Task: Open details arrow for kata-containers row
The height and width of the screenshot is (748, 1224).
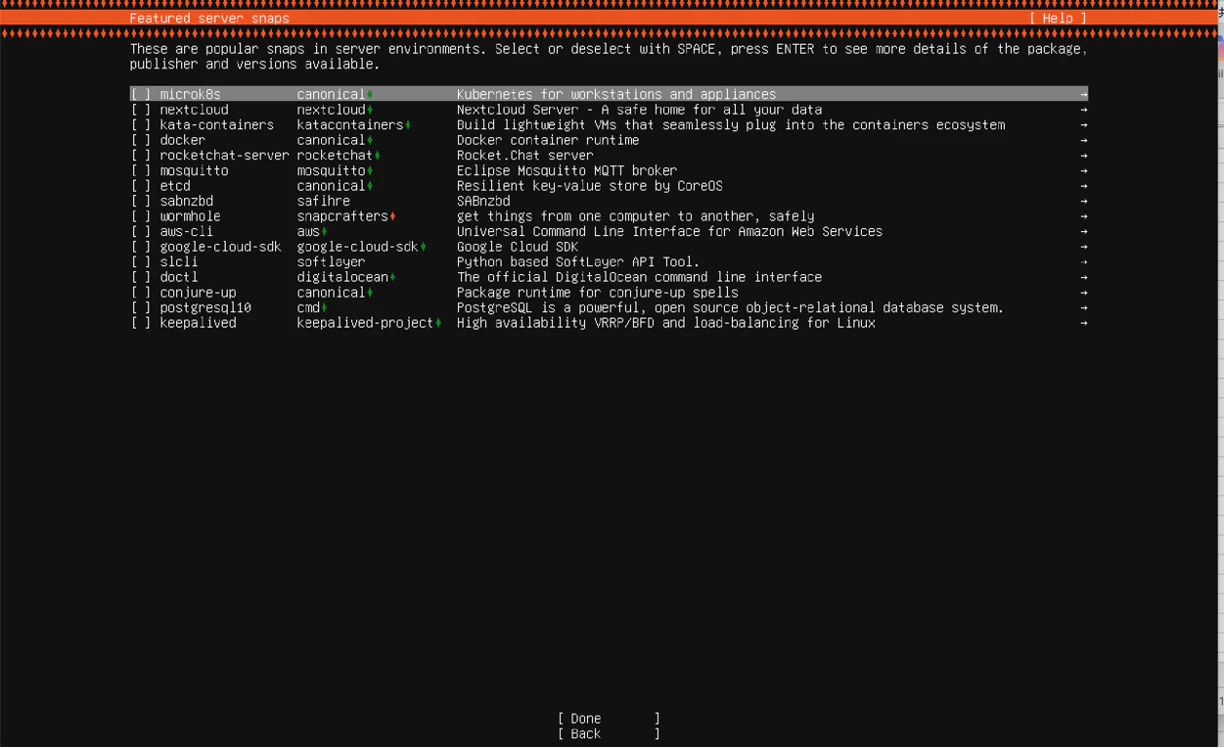Action: (1083, 125)
